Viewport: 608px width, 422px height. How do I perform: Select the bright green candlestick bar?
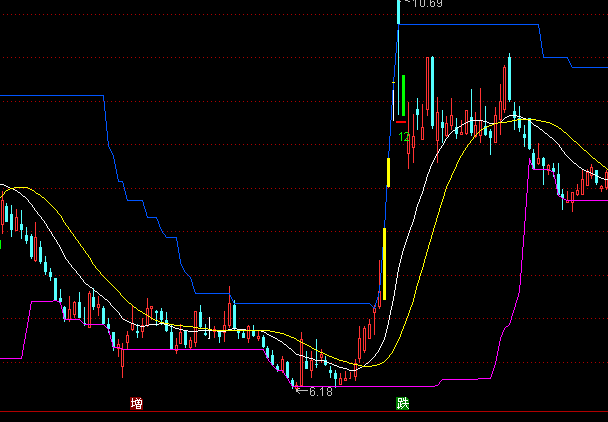click(402, 94)
